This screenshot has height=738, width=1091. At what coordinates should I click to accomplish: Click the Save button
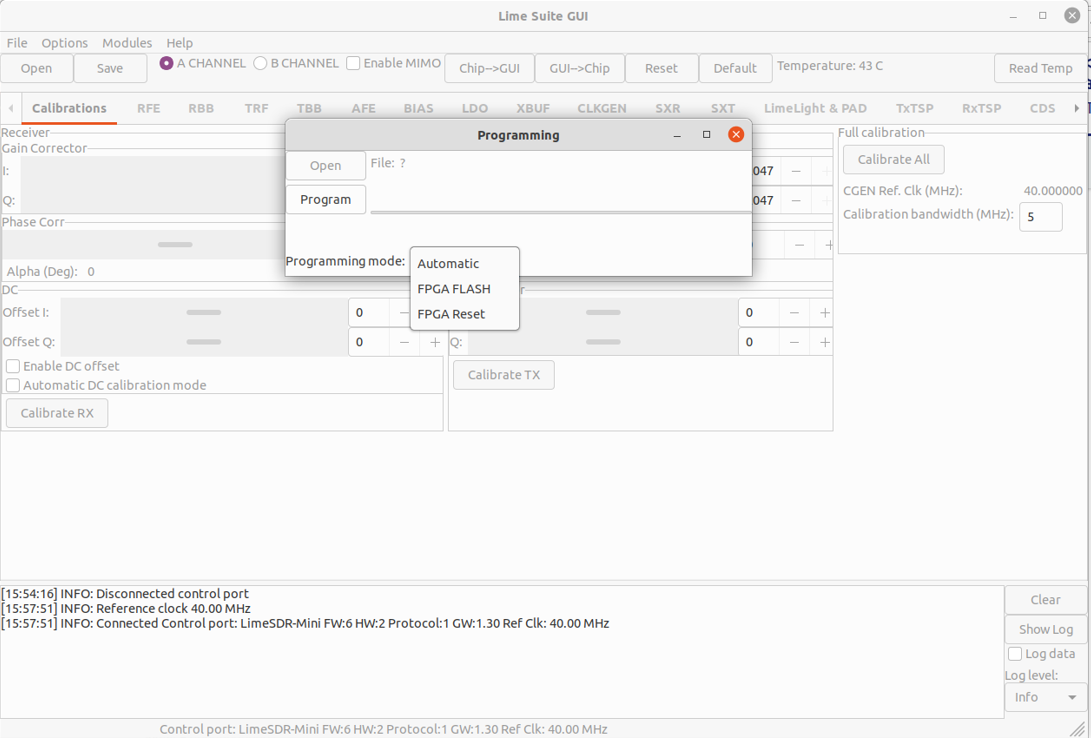[x=110, y=68]
